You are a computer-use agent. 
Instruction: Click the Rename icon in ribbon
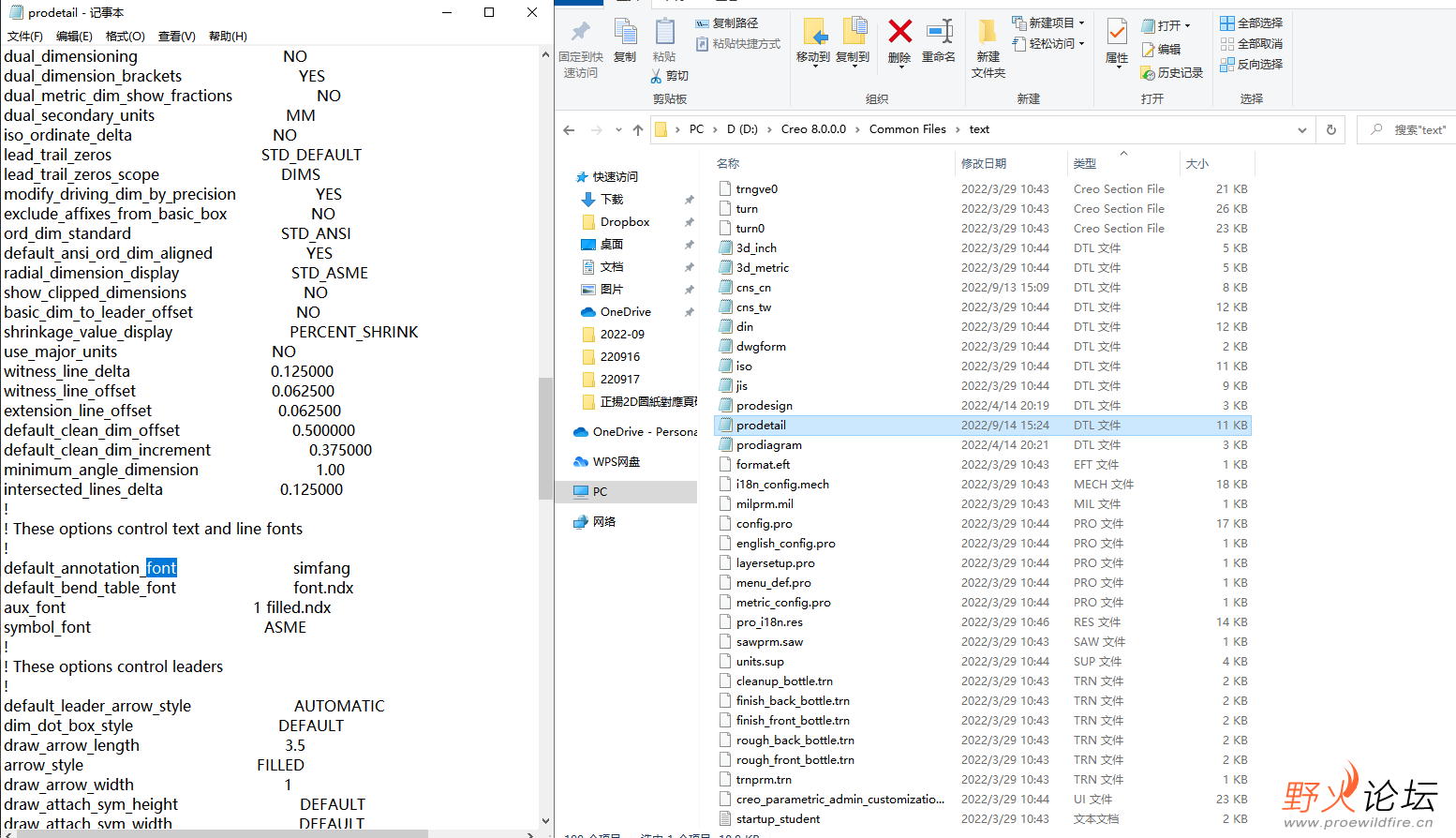[x=939, y=31]
